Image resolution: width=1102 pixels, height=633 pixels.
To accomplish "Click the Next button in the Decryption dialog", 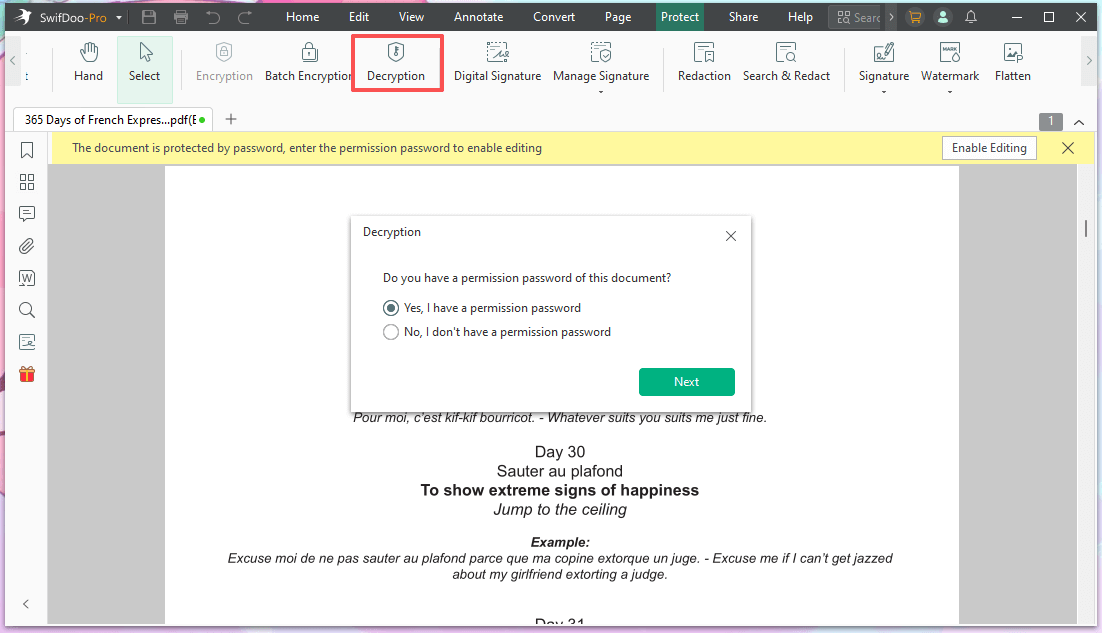I will (x=687, y=382).
